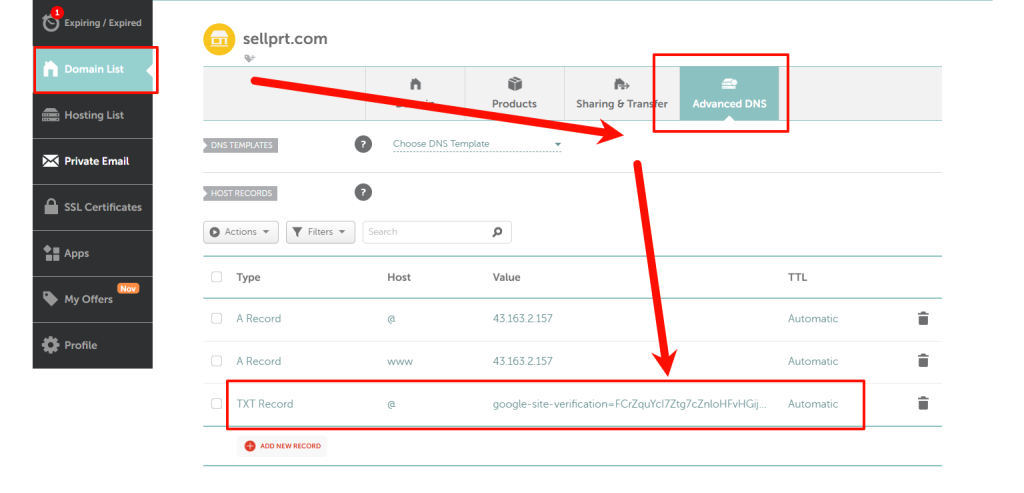The height and width of the screenshot is (493, 1024).
Task: Open Expiring / Expired notifications in sidebar
Action: coord(93,22)
